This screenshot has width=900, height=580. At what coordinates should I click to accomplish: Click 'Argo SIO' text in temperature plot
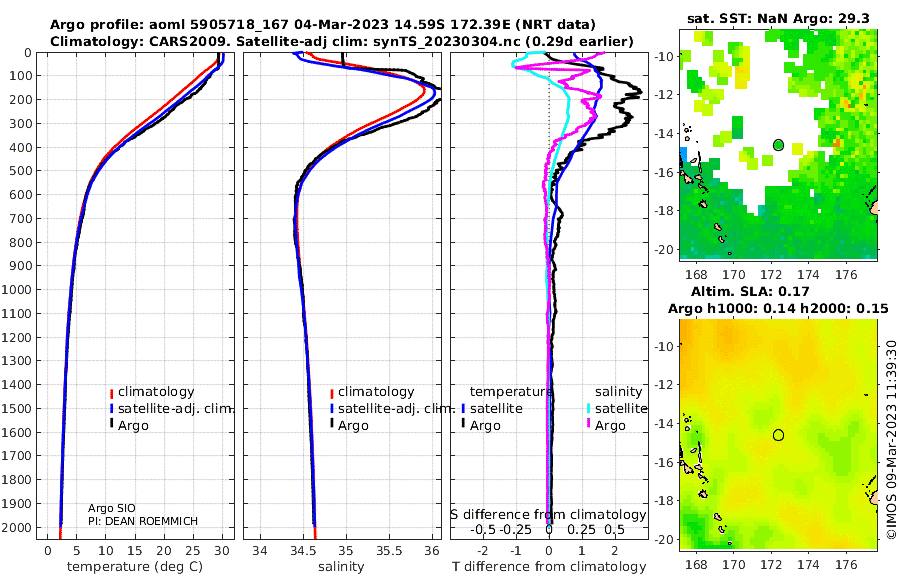pos(111,508)
